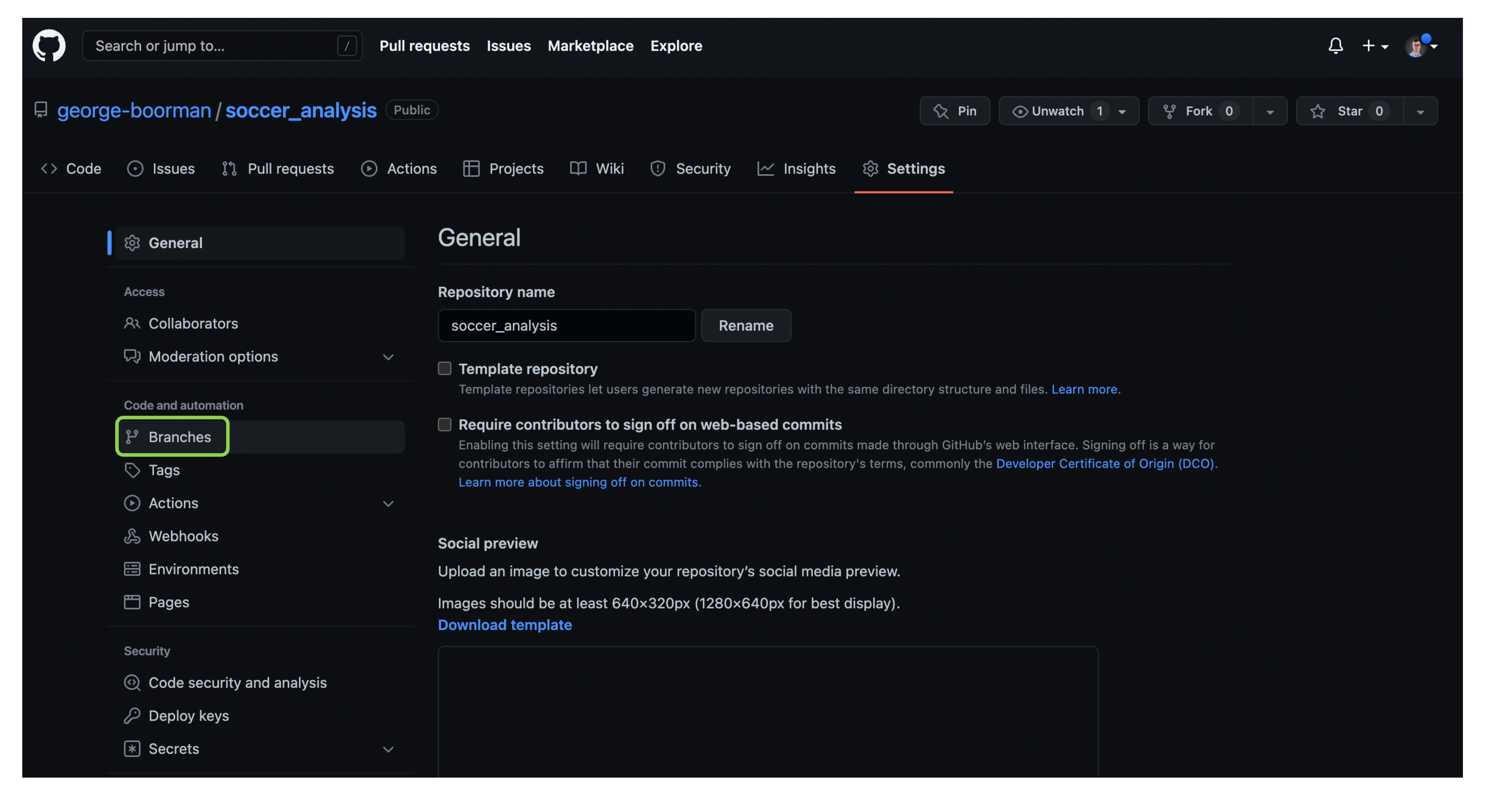Open the Star lists dropdown arrow
1486x812 pixels.
pyautogui.click(x=1420, y=111)
